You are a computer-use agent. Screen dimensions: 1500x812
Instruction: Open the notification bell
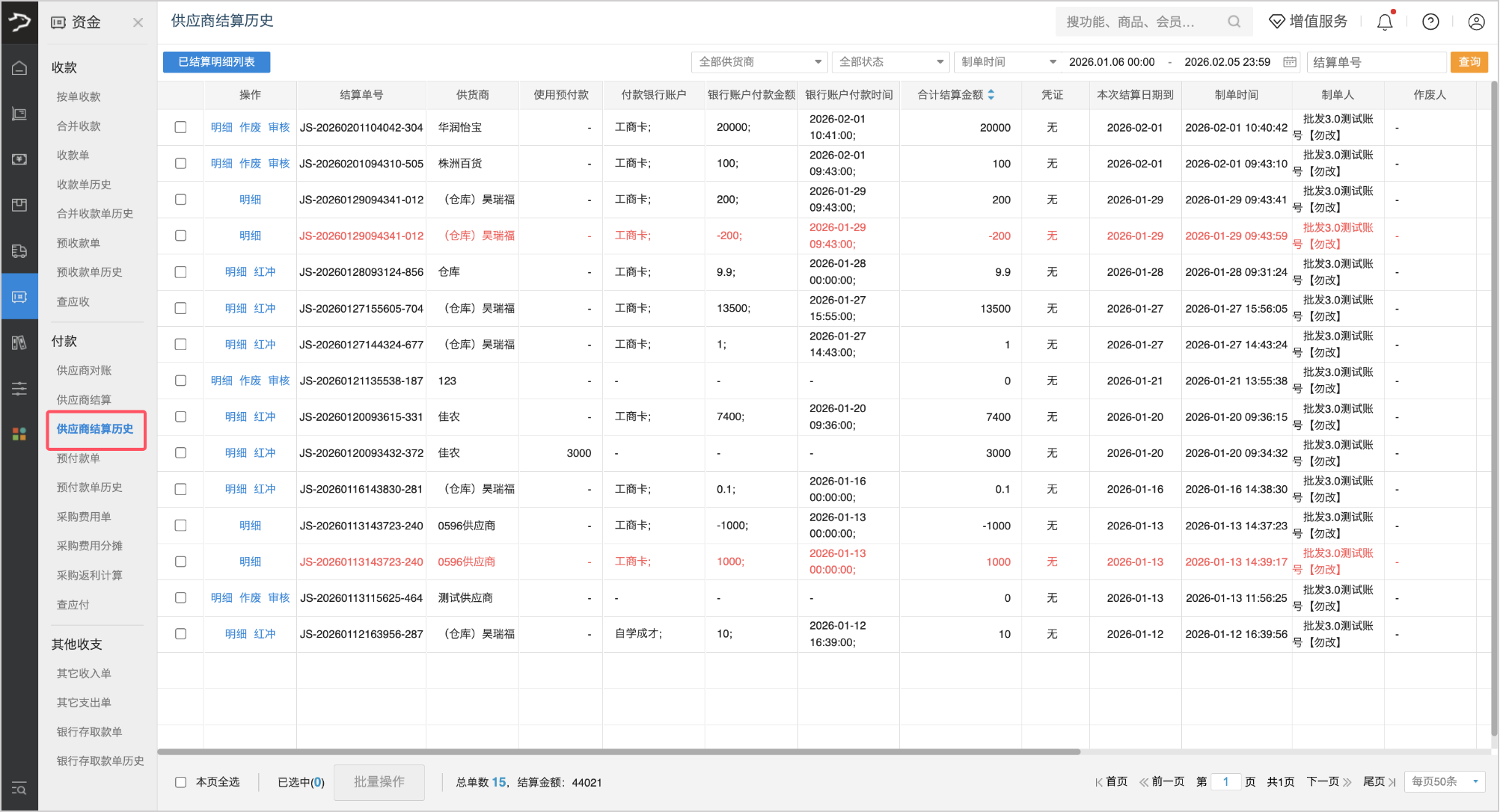pyautogui.click(x=1385, y=22)
